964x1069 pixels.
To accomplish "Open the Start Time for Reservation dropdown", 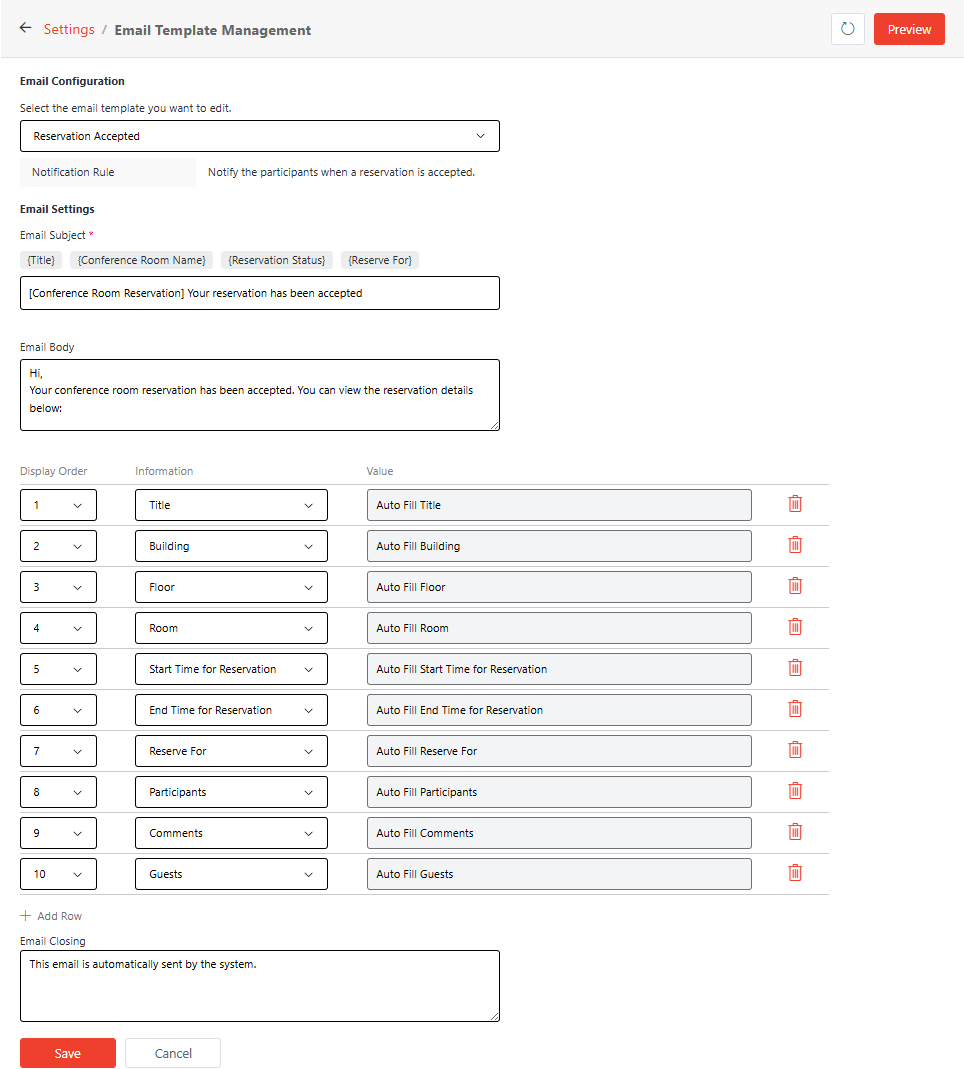I will [x=231, y=668].
